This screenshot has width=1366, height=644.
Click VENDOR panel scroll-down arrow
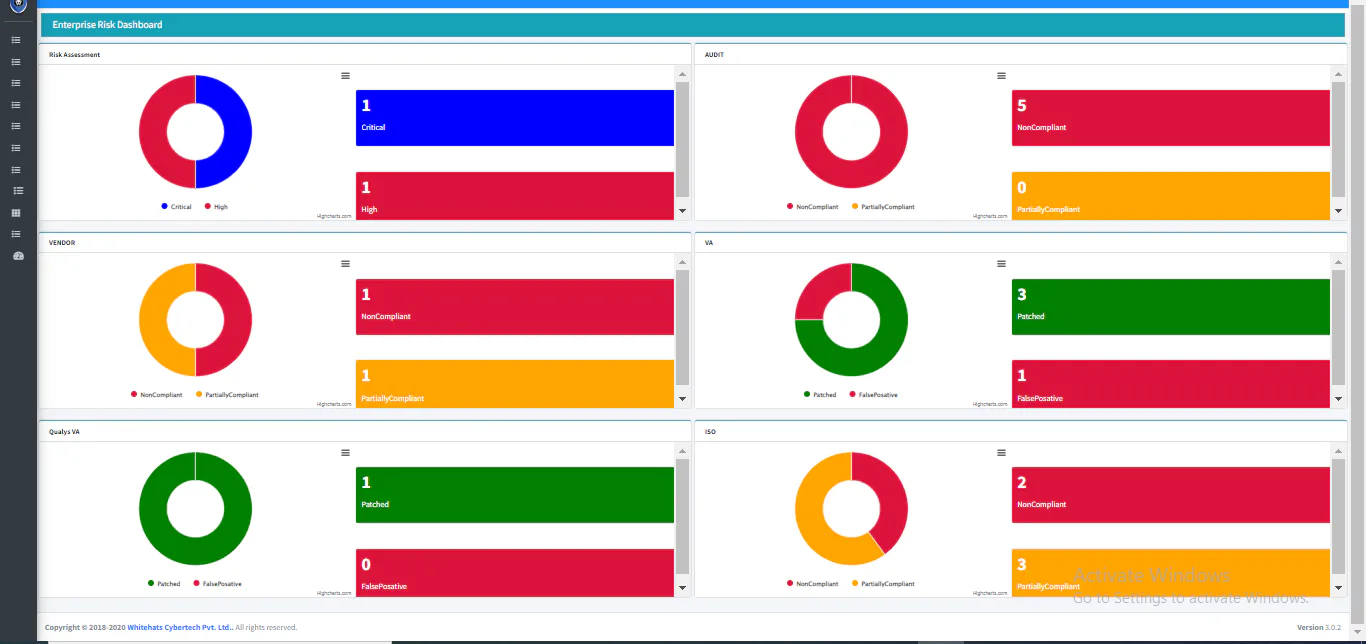click(x=682, y=399)
